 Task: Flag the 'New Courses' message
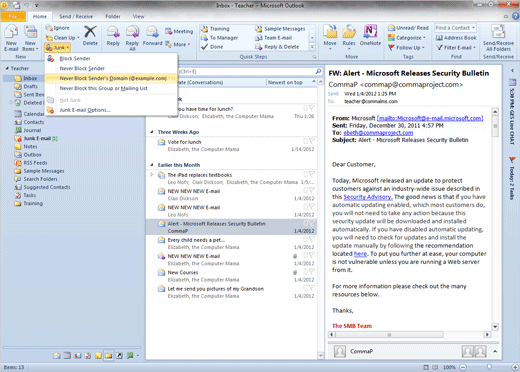coord(312,272)
